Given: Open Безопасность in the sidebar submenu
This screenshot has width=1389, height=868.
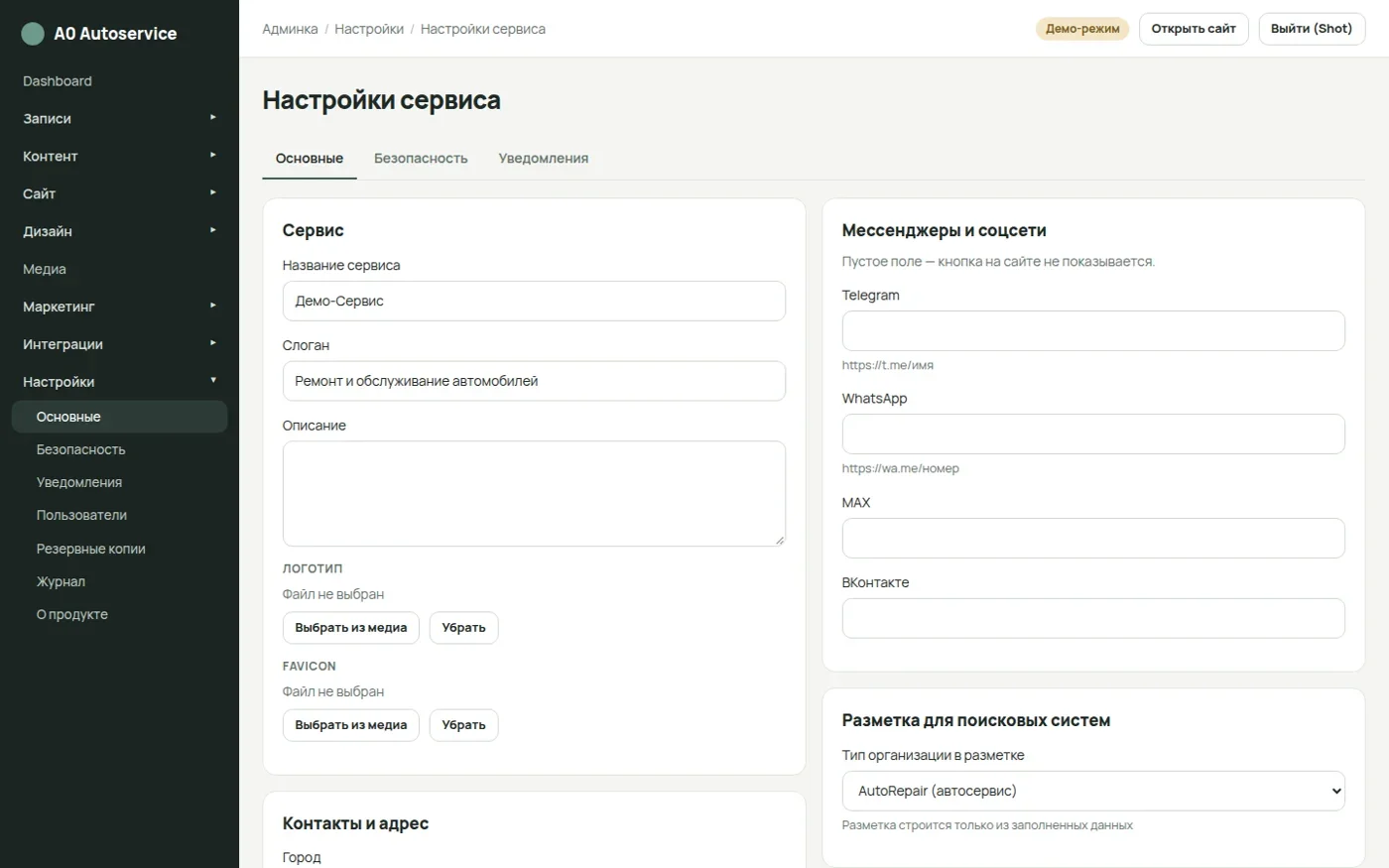Looking at the screenshot, I should [x=119, y=449].
